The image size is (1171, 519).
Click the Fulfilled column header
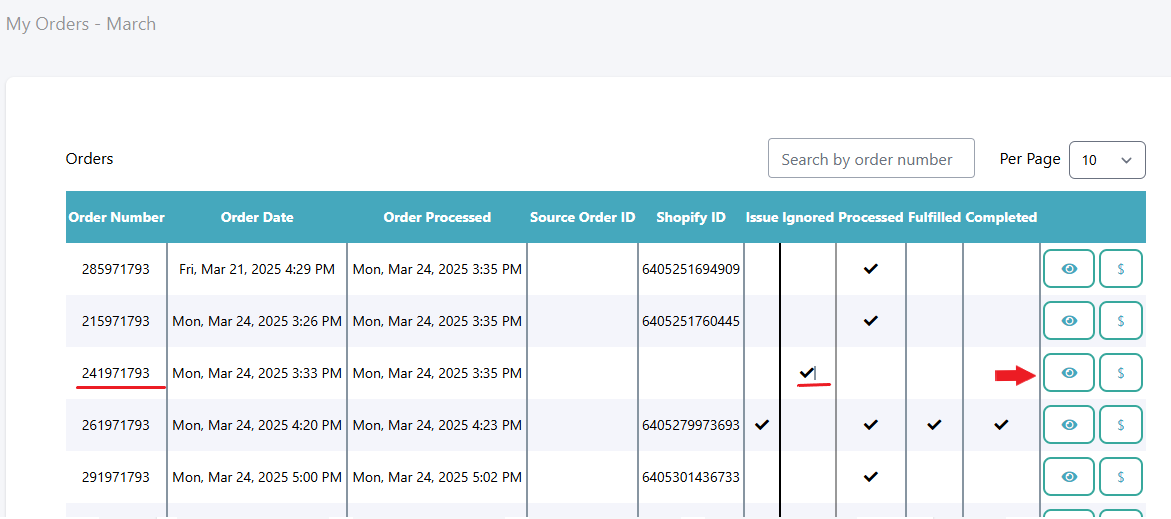coord(934,217)
